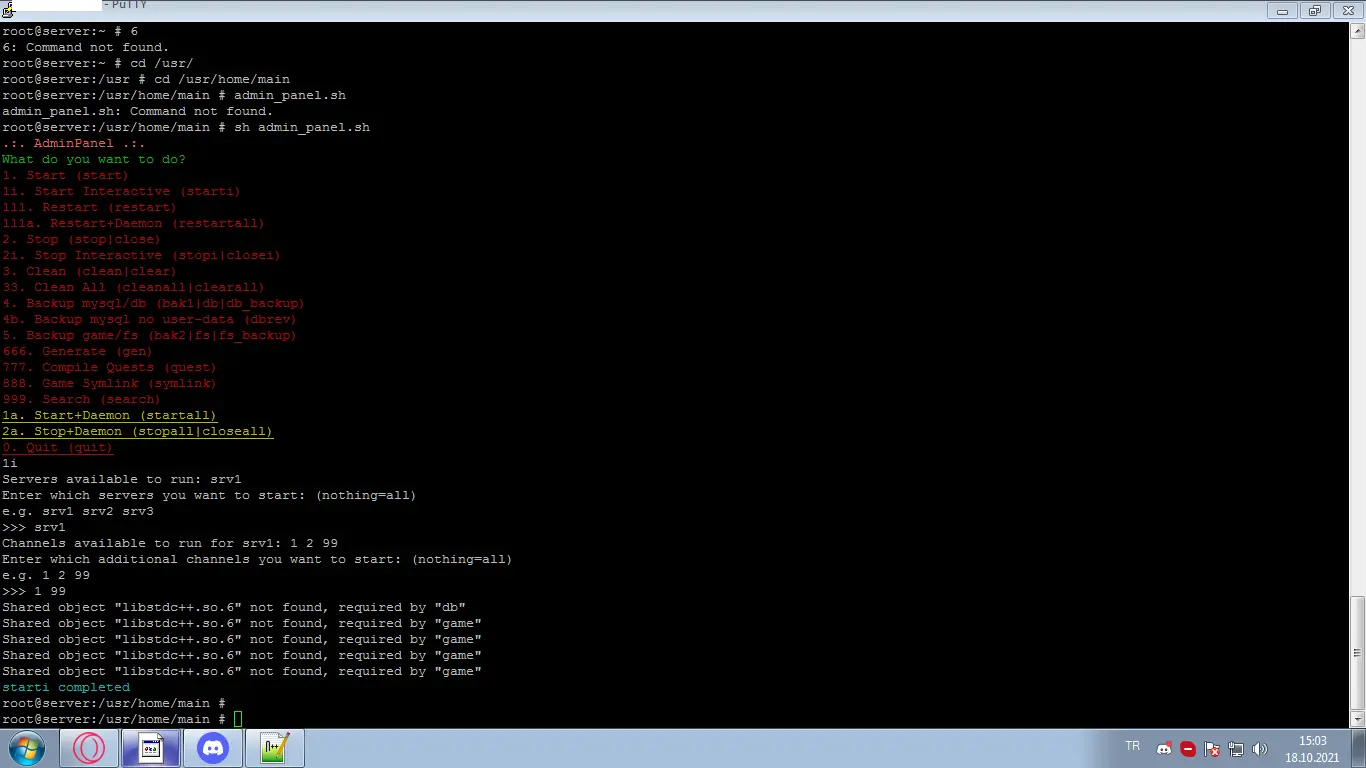This screenshot has width=1366, height=768.
Task: Open the Action Center flag icon
Action: coord(1212,749)
